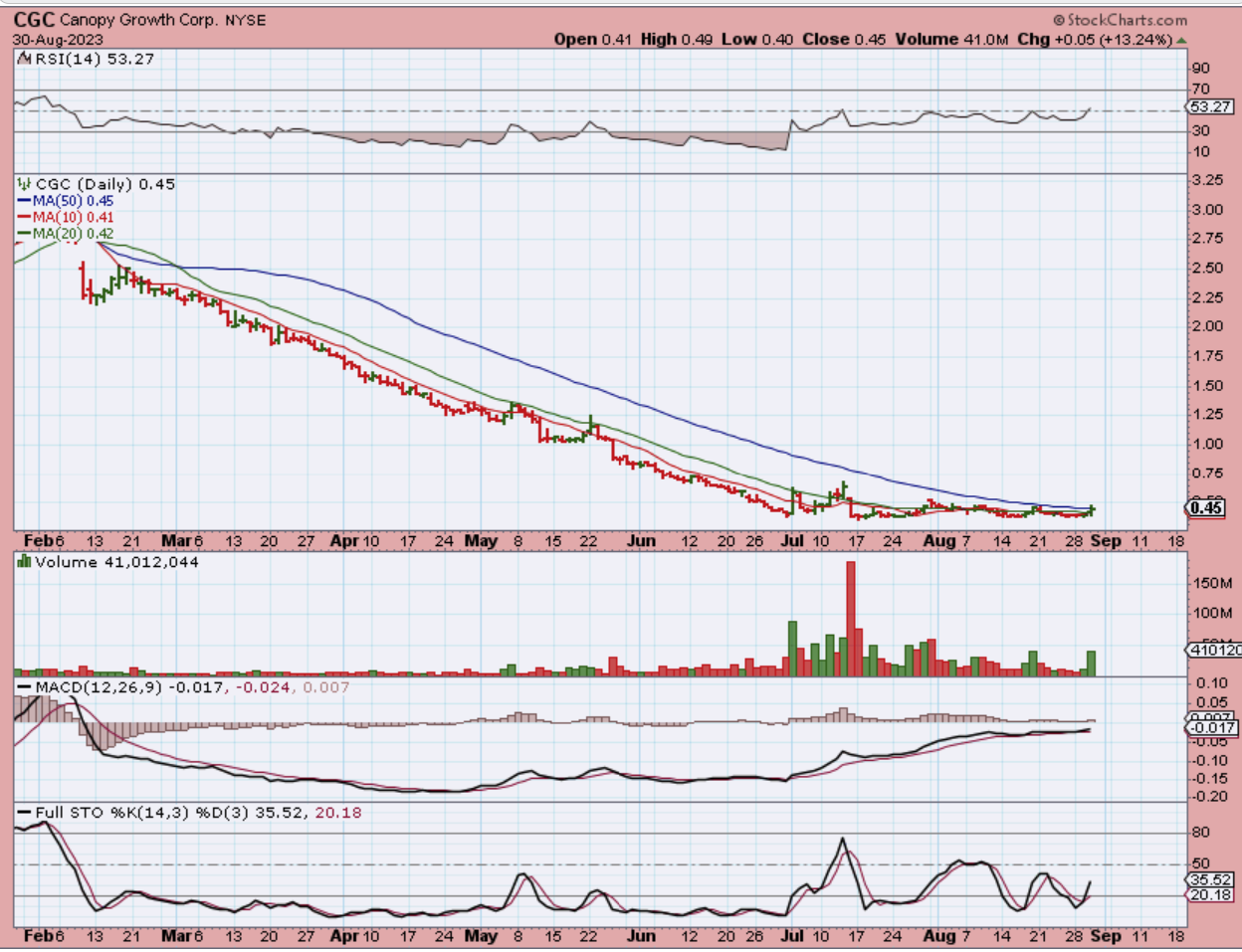Screen dimensions: 1242x952
Task: Click Mar on bottom stochastic date axis
Action: (176, 937)
